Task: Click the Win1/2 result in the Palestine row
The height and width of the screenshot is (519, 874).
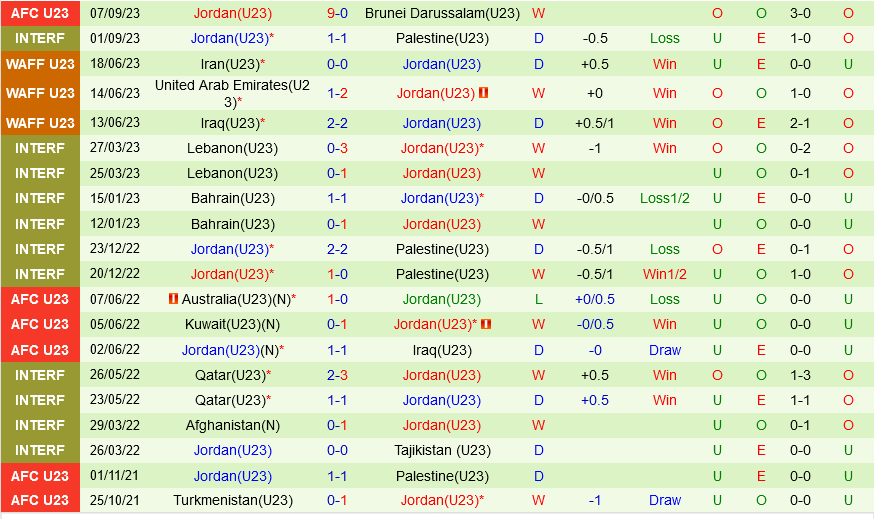Action: (x=665, y=274)
